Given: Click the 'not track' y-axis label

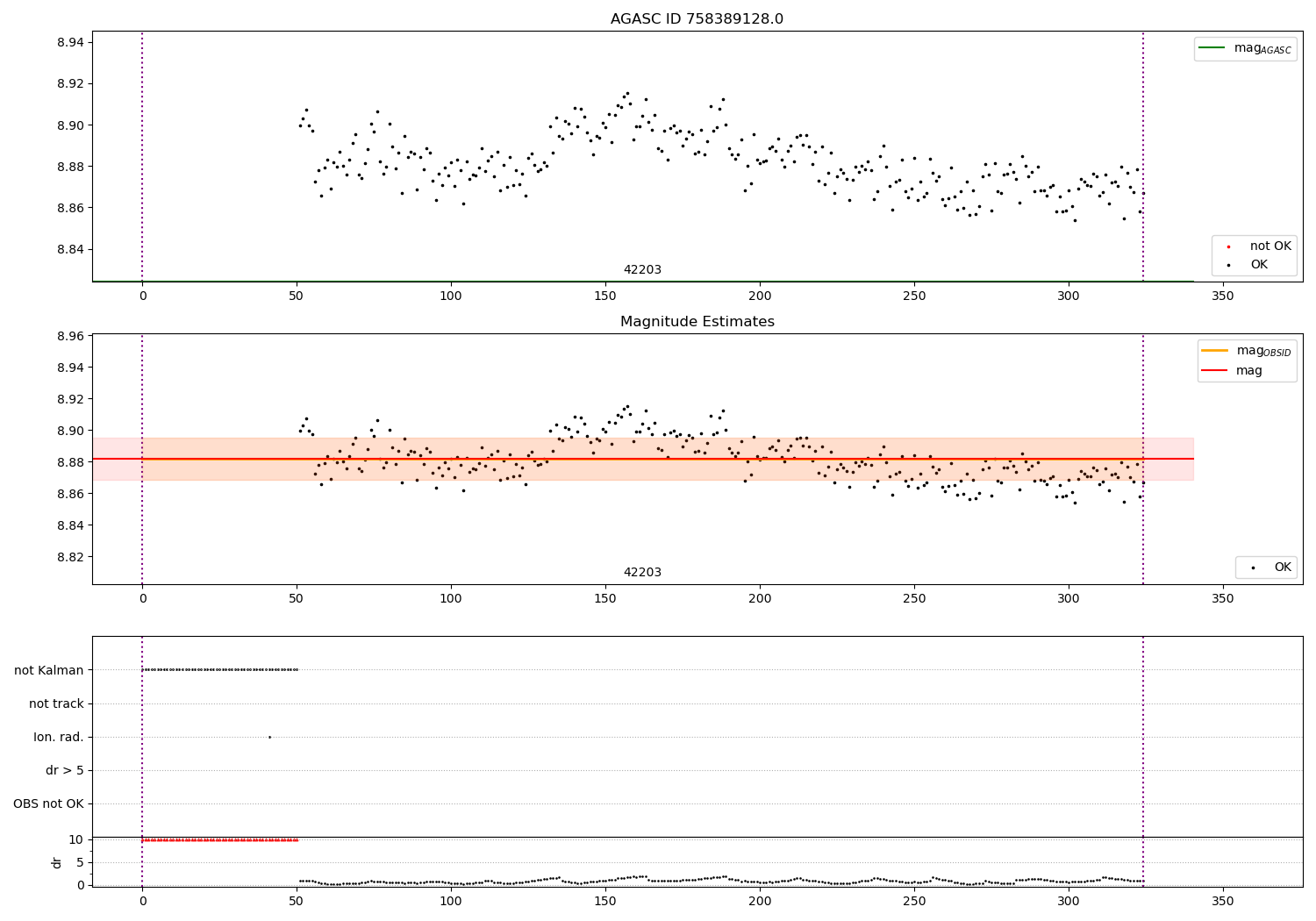Looking at the screenshot, I should pos(56,703).
